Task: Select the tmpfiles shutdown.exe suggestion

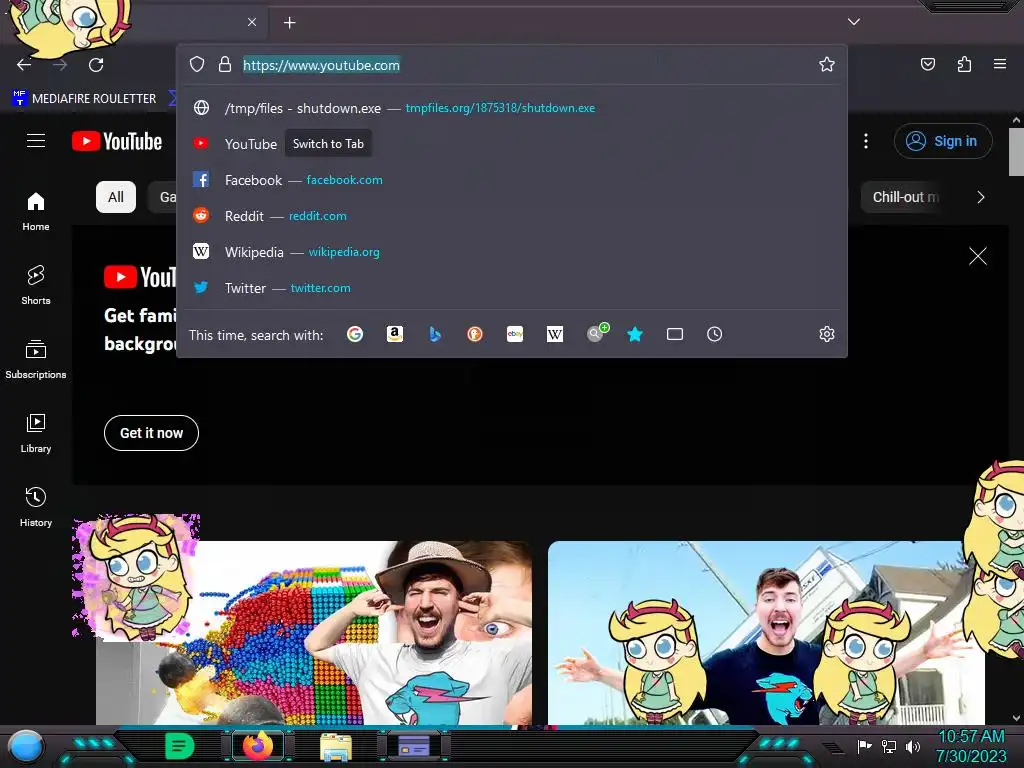Action: [x=512, y=108]
